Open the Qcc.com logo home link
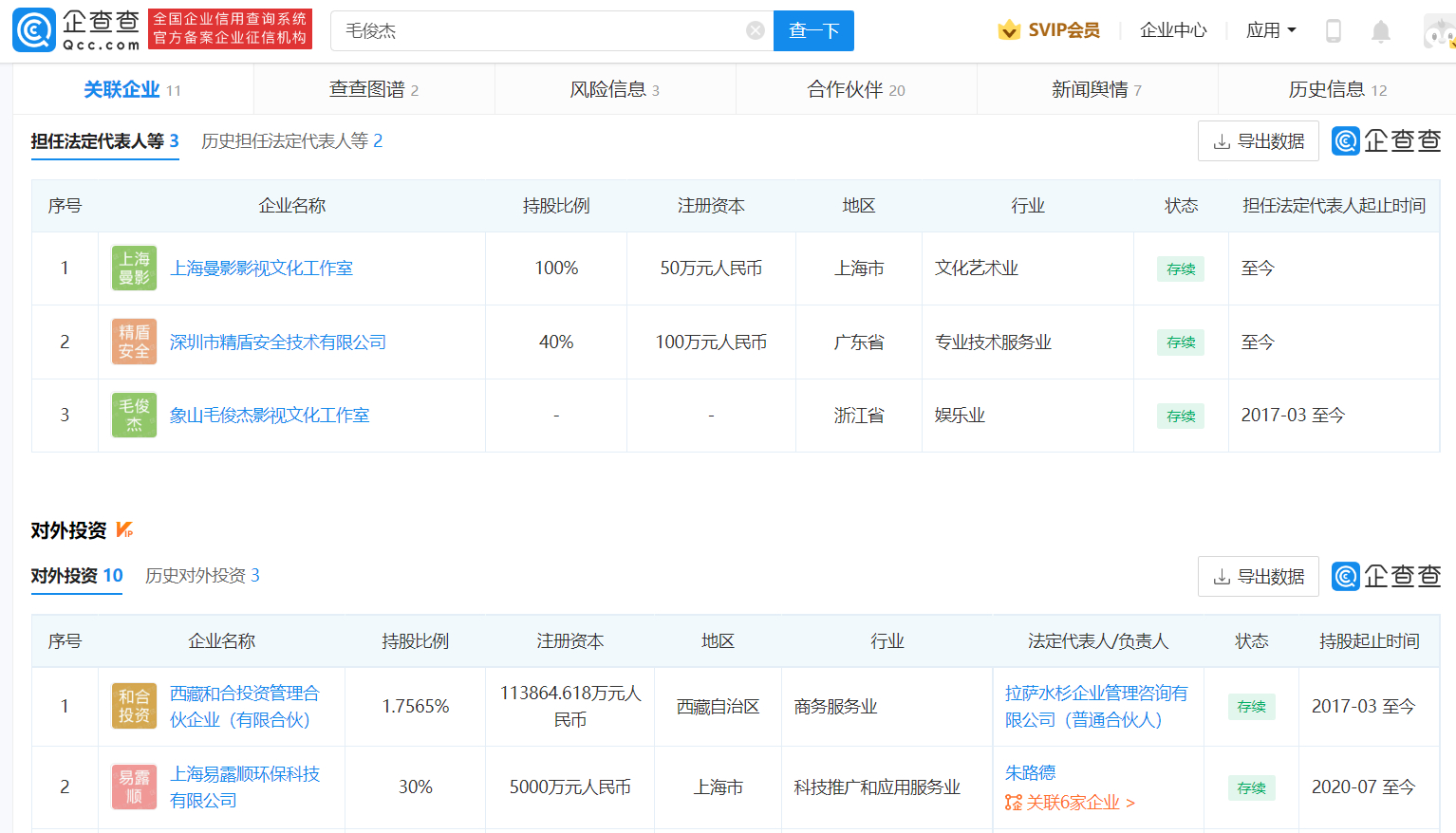The image size is (1456, 833). 76,30
